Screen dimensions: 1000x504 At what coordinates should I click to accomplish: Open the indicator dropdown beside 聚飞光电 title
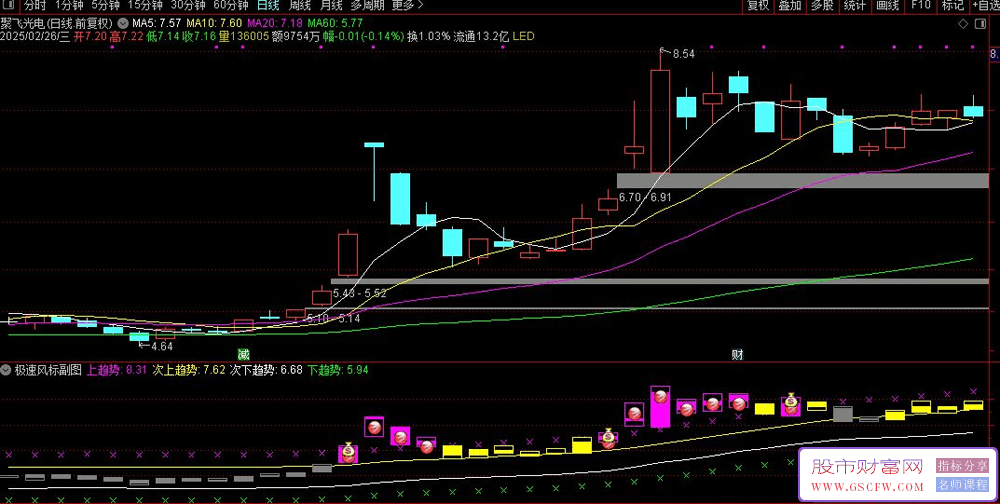click(x=123, y=24)
